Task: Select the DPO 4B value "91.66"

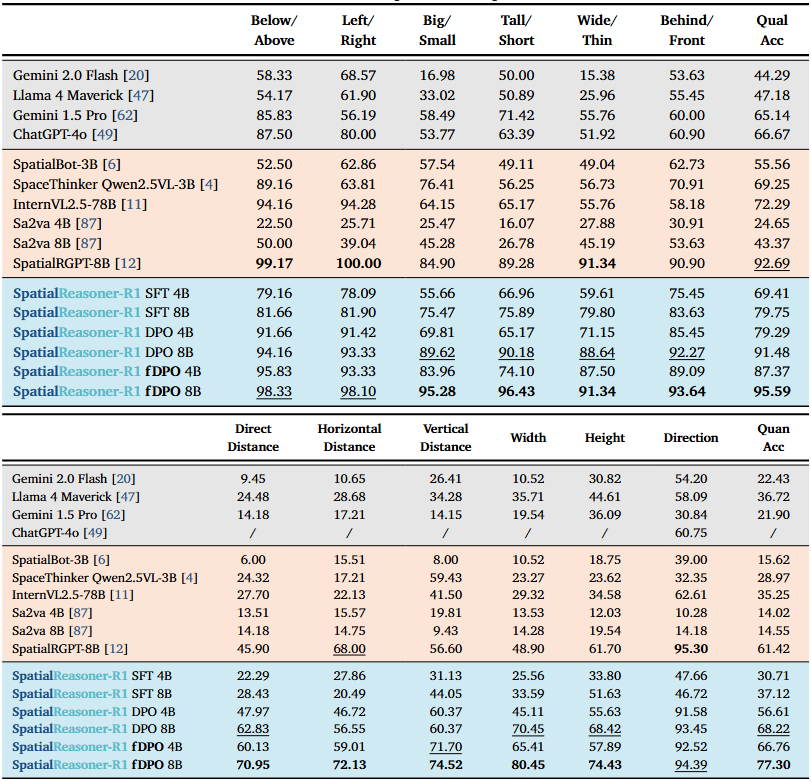Action: point(274,332)
